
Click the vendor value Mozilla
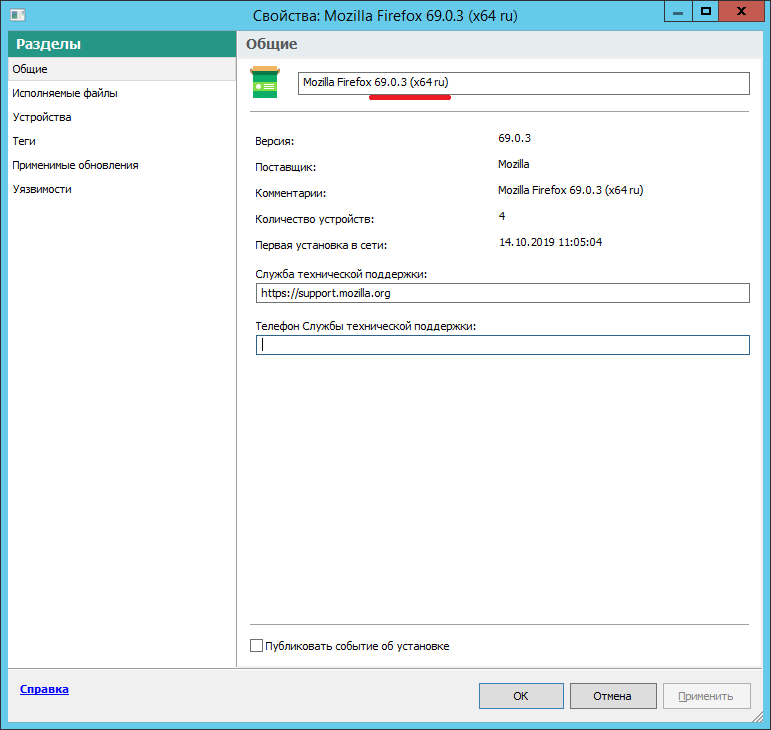(513, 164)
